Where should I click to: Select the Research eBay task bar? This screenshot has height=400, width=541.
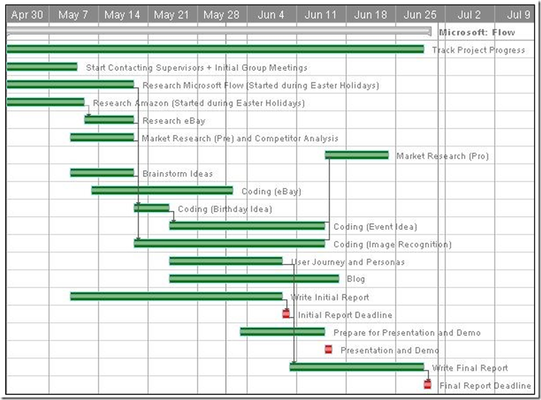click(109, 120)
